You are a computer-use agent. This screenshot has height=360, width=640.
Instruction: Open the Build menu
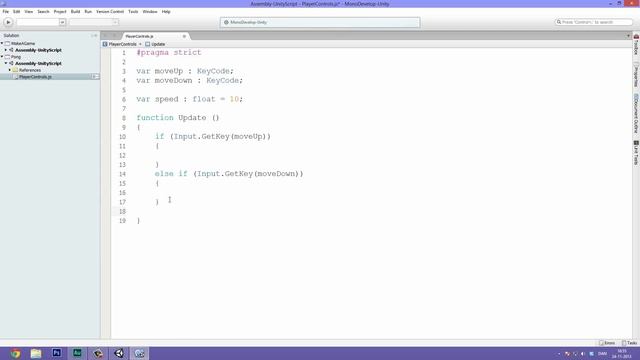click(76, 12)
